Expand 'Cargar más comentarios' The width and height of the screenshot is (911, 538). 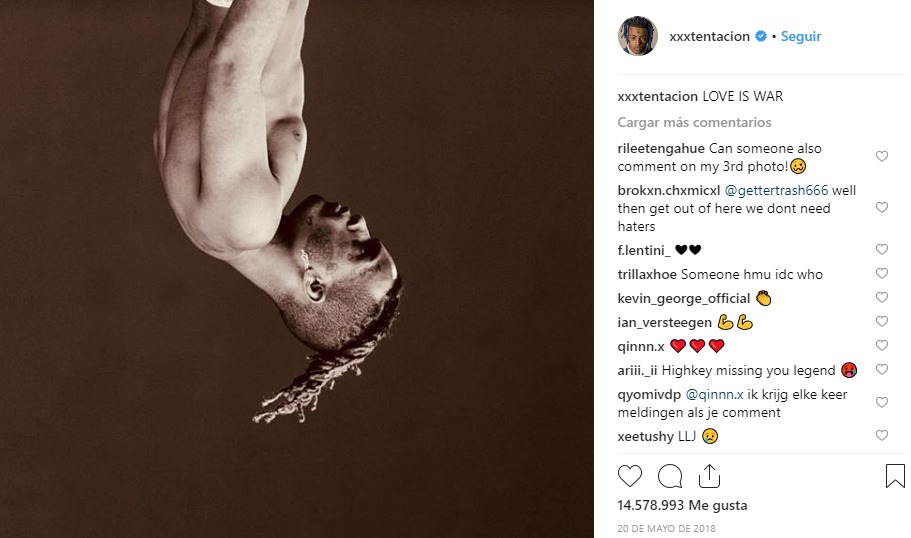pos(694,122)
